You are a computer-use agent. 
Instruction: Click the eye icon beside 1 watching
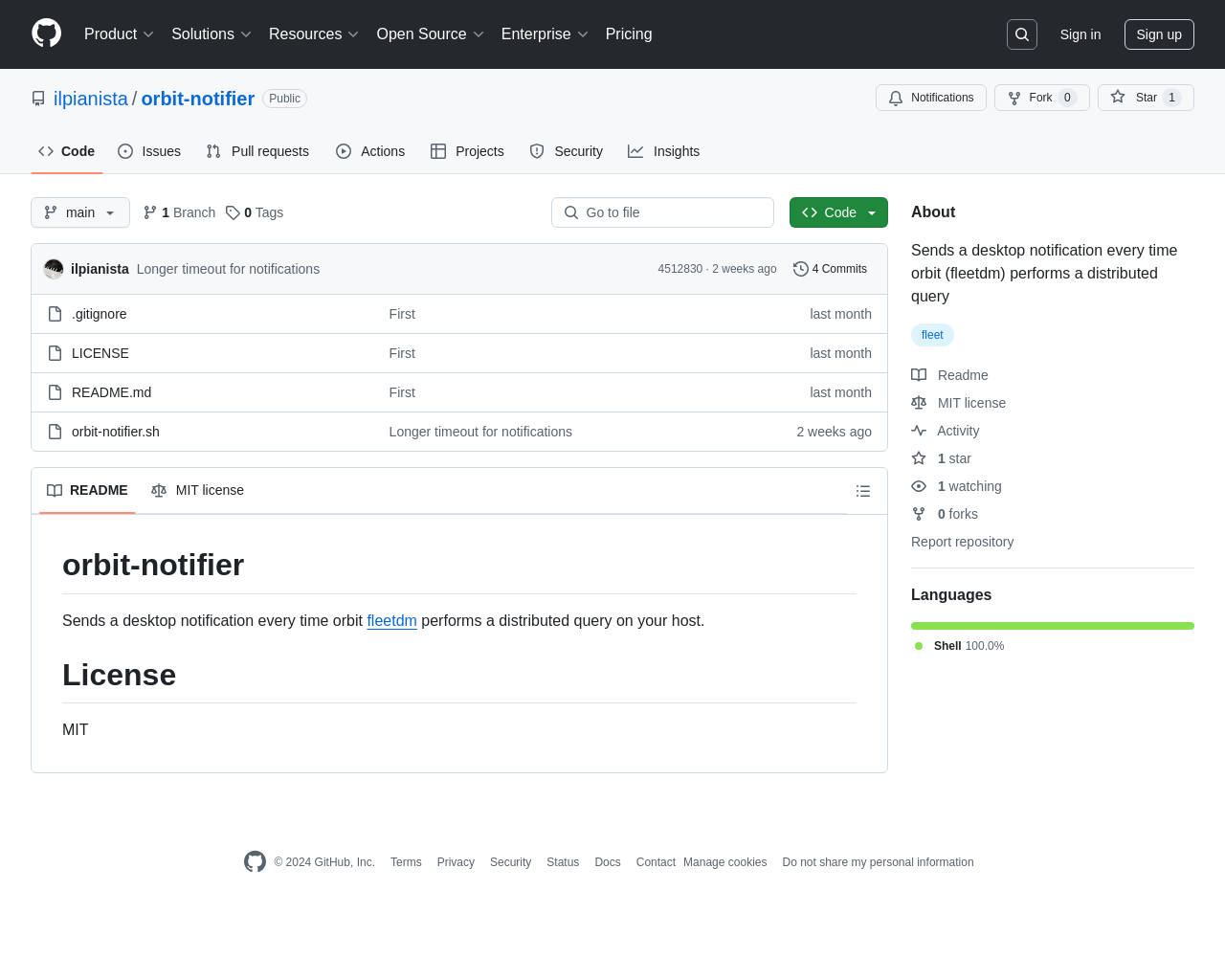click(919, 486)
